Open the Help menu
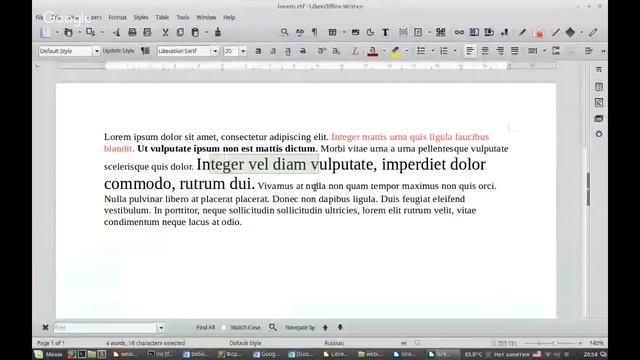This screenshot has width=640, height=360. click(x=229, y=18)
